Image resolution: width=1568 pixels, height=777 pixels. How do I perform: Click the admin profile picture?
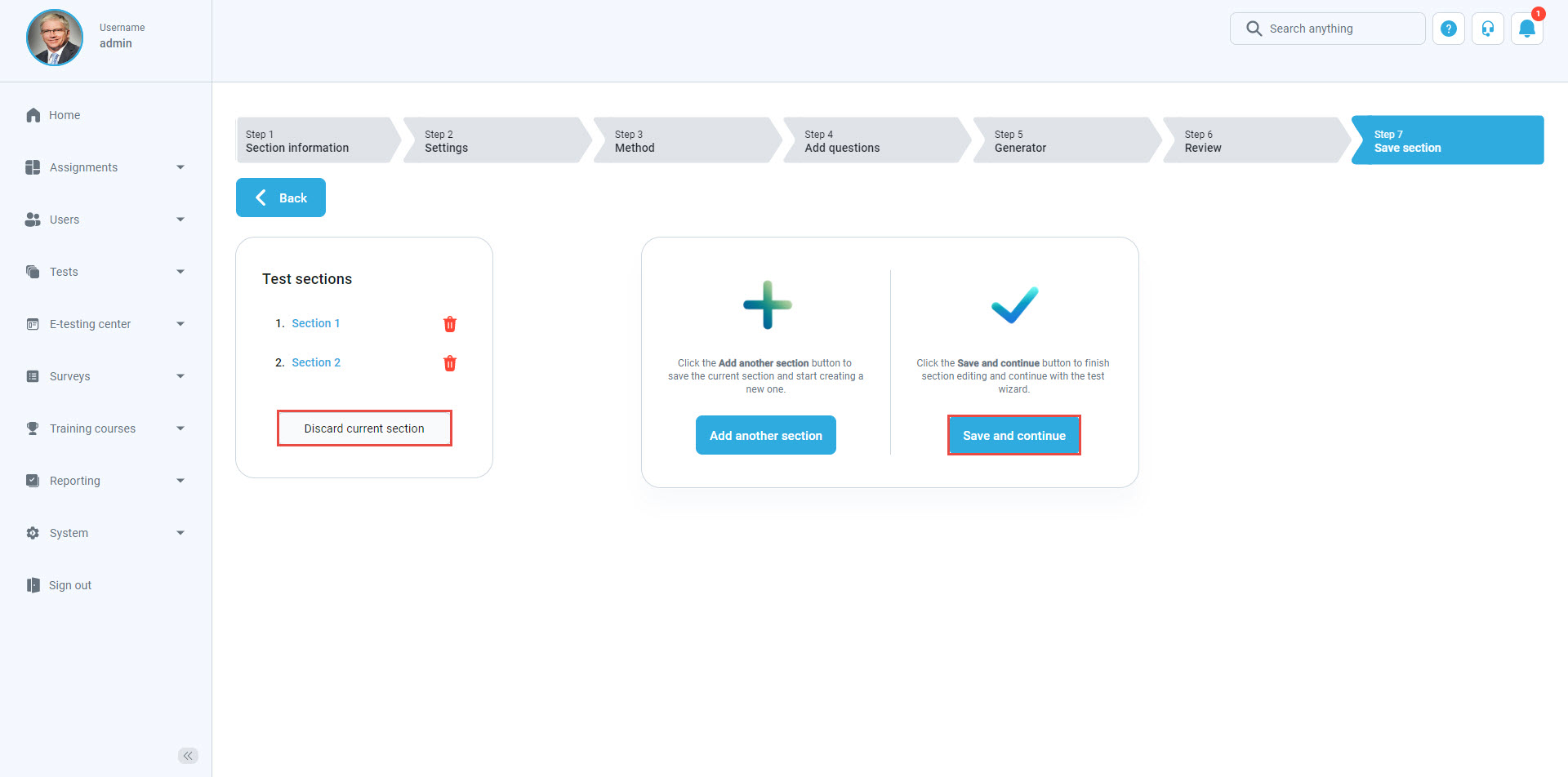point(55,38)
